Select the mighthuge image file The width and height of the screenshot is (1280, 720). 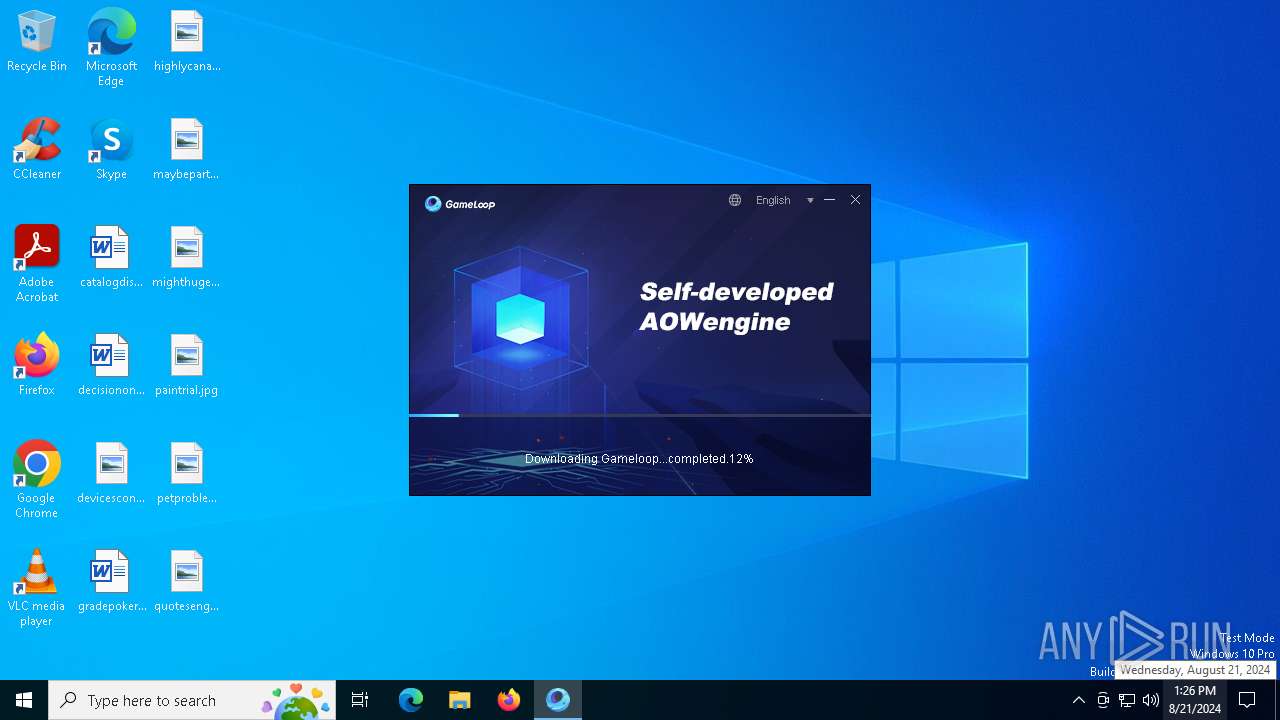pyautogui.click(x=187, y=258)
